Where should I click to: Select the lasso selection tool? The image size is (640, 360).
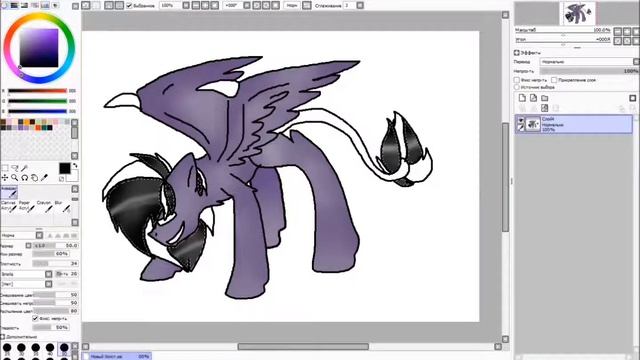15,168
